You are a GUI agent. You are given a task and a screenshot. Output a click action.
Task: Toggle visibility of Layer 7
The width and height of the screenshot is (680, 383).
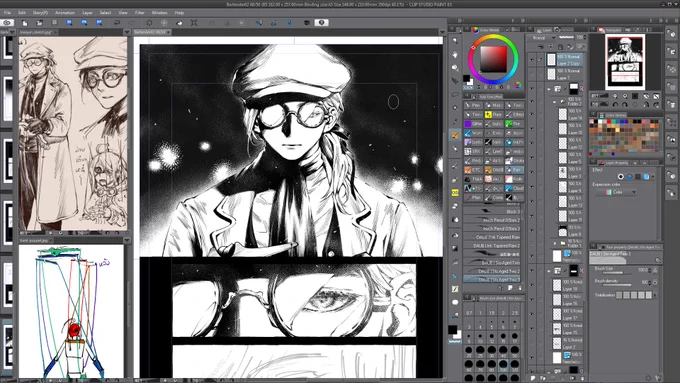[532, 74]
